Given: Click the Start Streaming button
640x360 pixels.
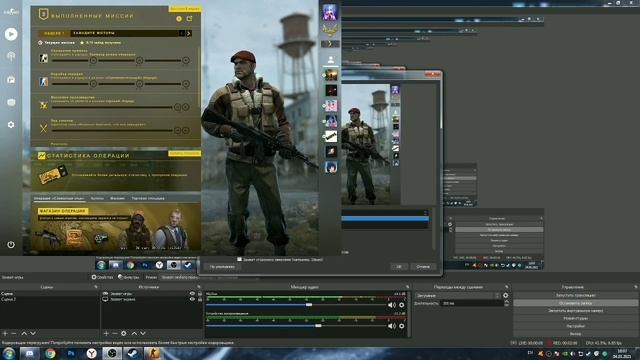Looking at the screenshot, I should pos(576,295).
